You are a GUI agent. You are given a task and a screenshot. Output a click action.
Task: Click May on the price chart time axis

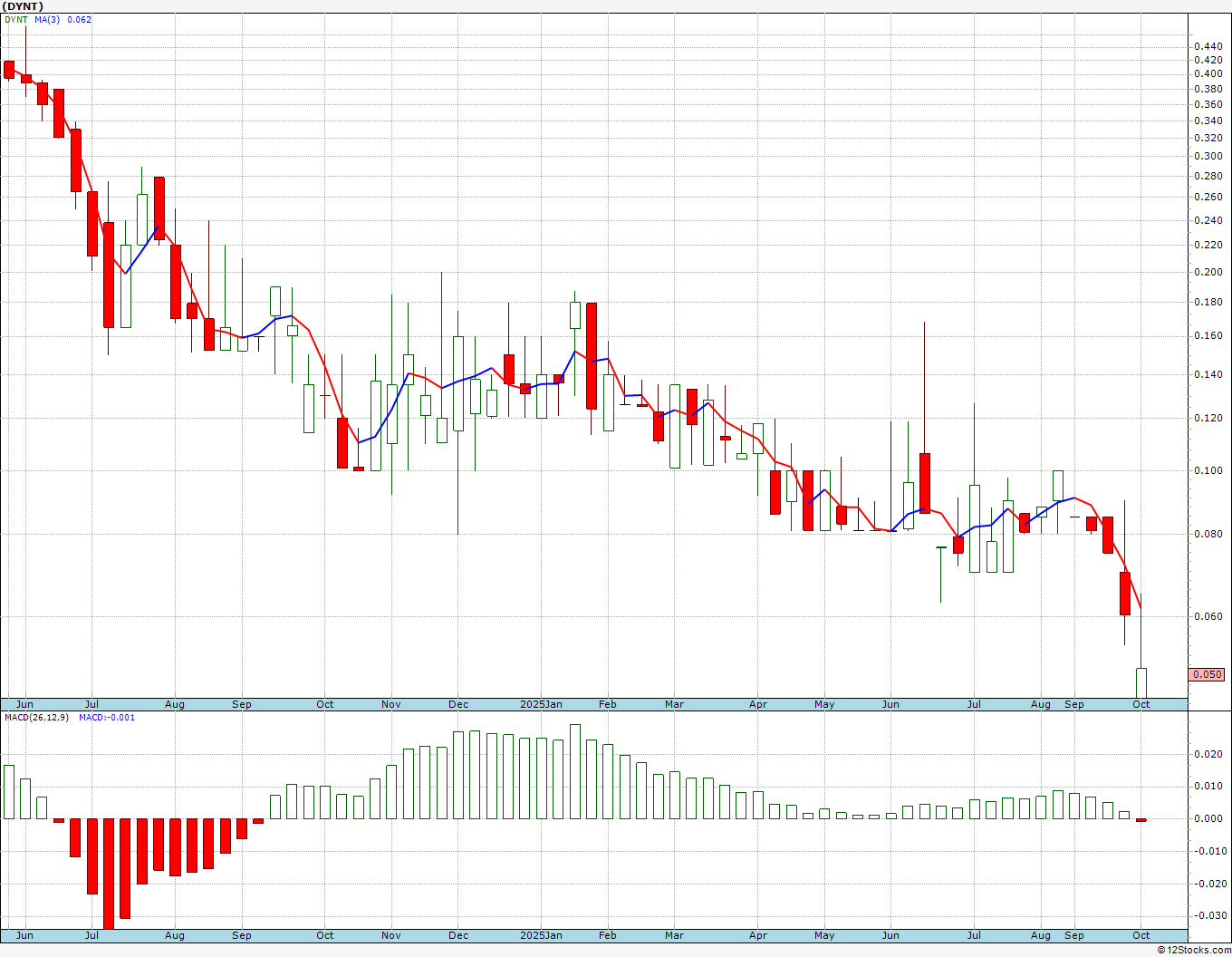[x=824, y=704]
